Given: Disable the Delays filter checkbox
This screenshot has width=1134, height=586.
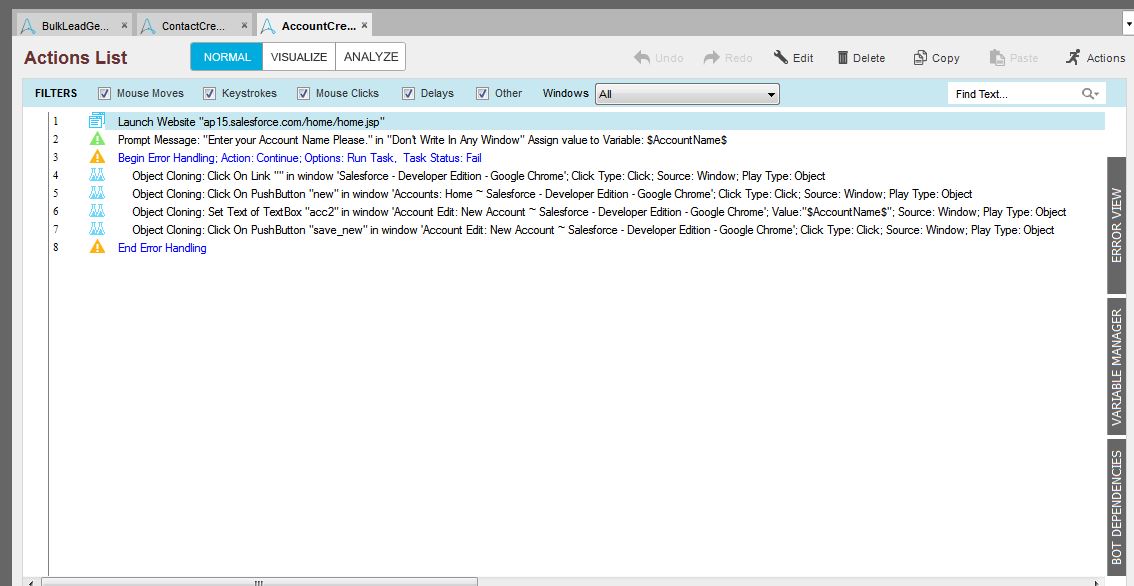Looking at the screenshot, I should click(x=408, y=94).
